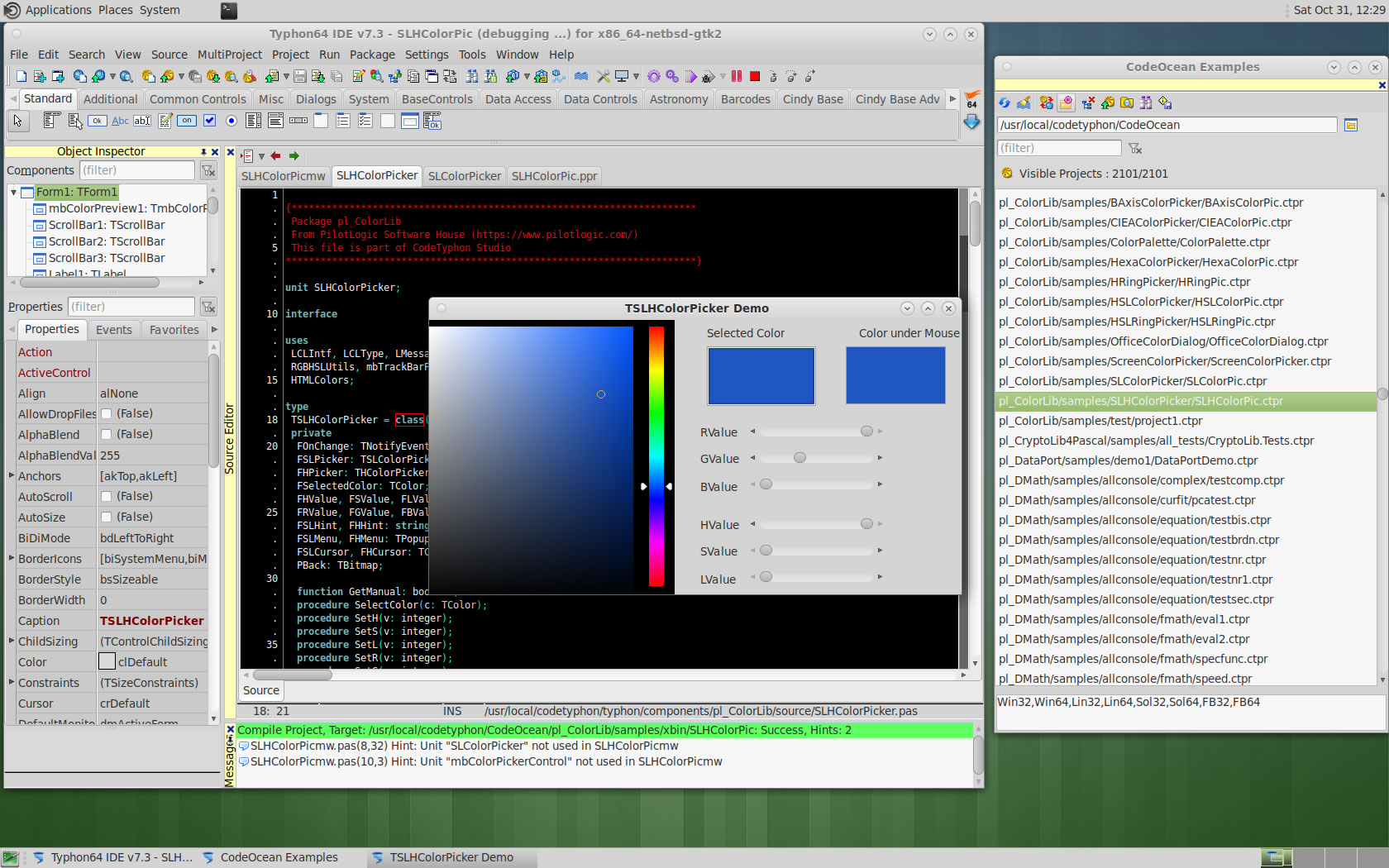The image size is (1389, 868).
Task: Click the binoculars icon in CodeOcean toolbar
Action: coord(1146,103)
